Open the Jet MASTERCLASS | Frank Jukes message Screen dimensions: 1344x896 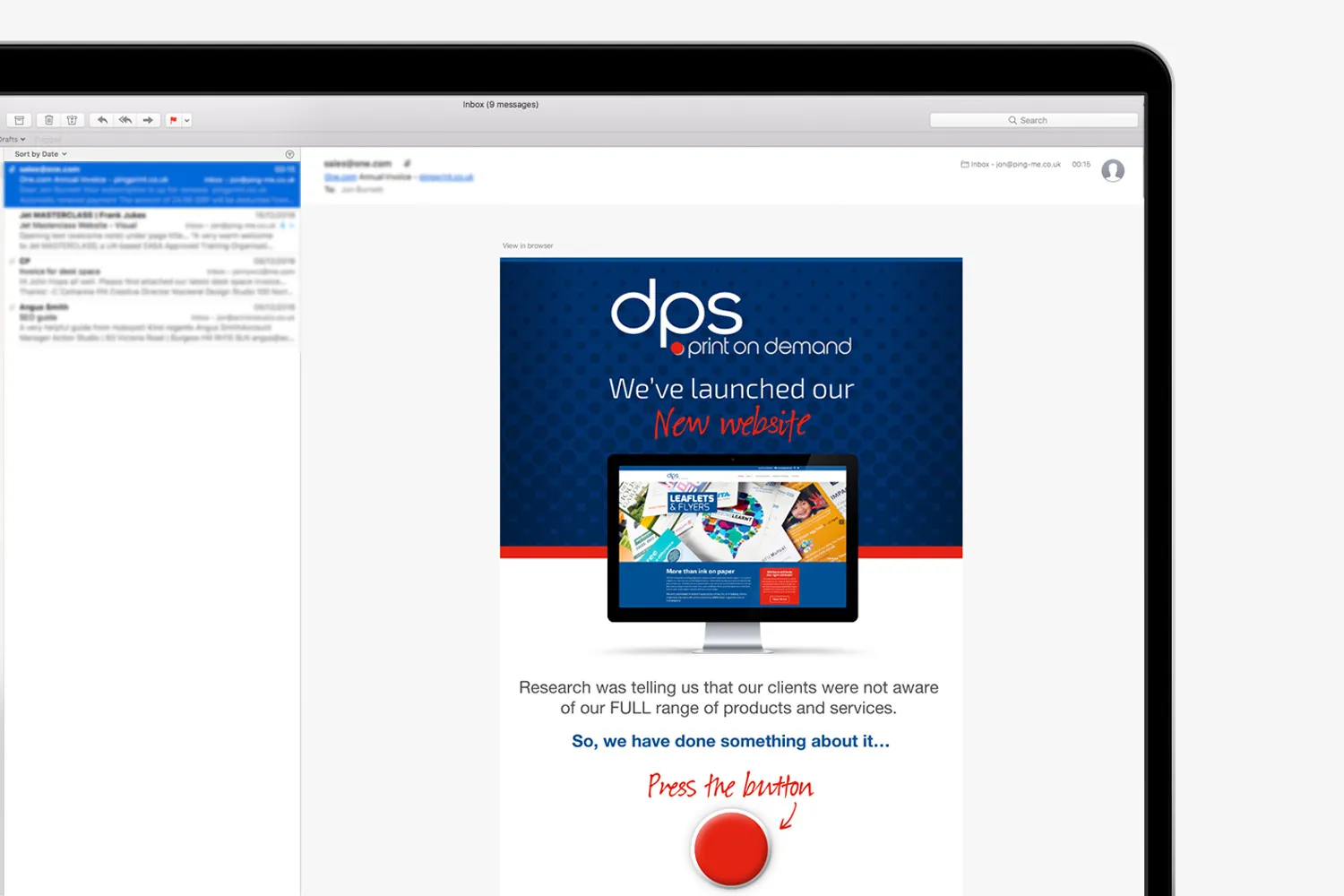(152, 231)
